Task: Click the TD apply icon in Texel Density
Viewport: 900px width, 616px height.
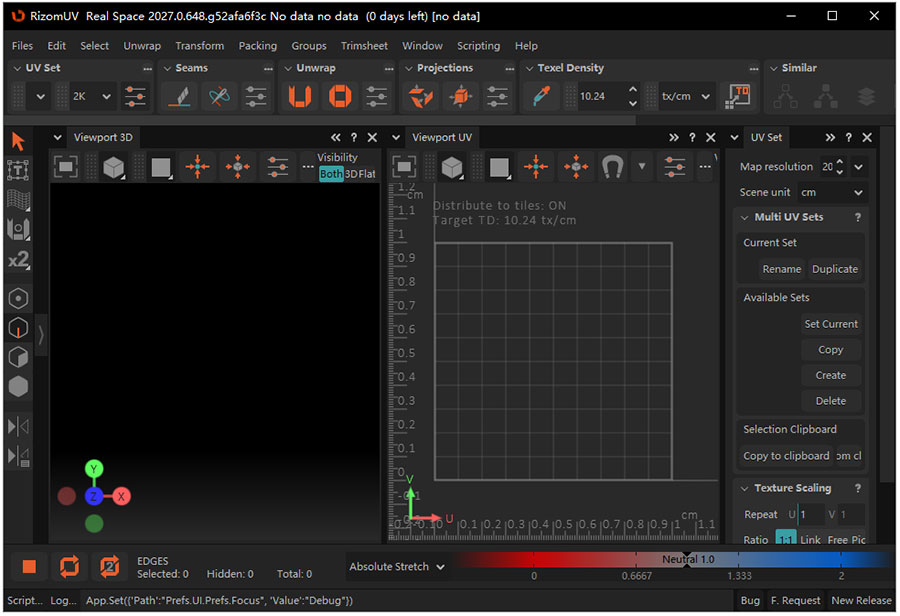Action: 739,96
